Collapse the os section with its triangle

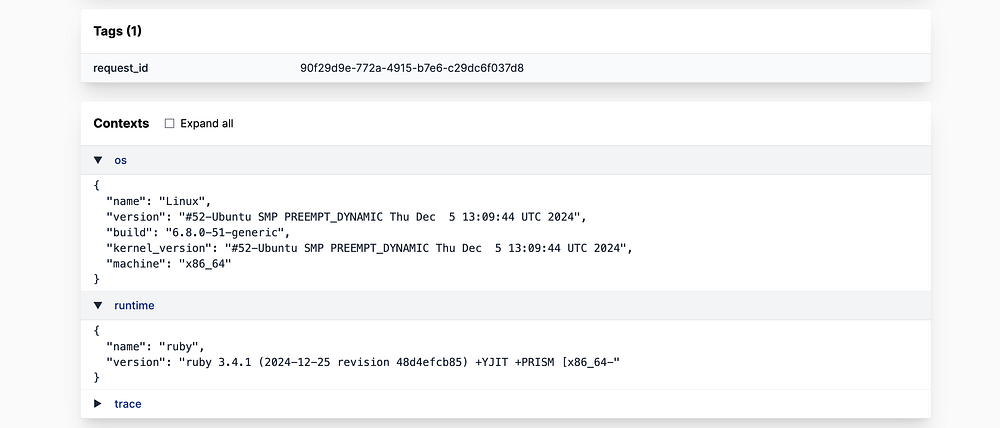tap(98, 160)
